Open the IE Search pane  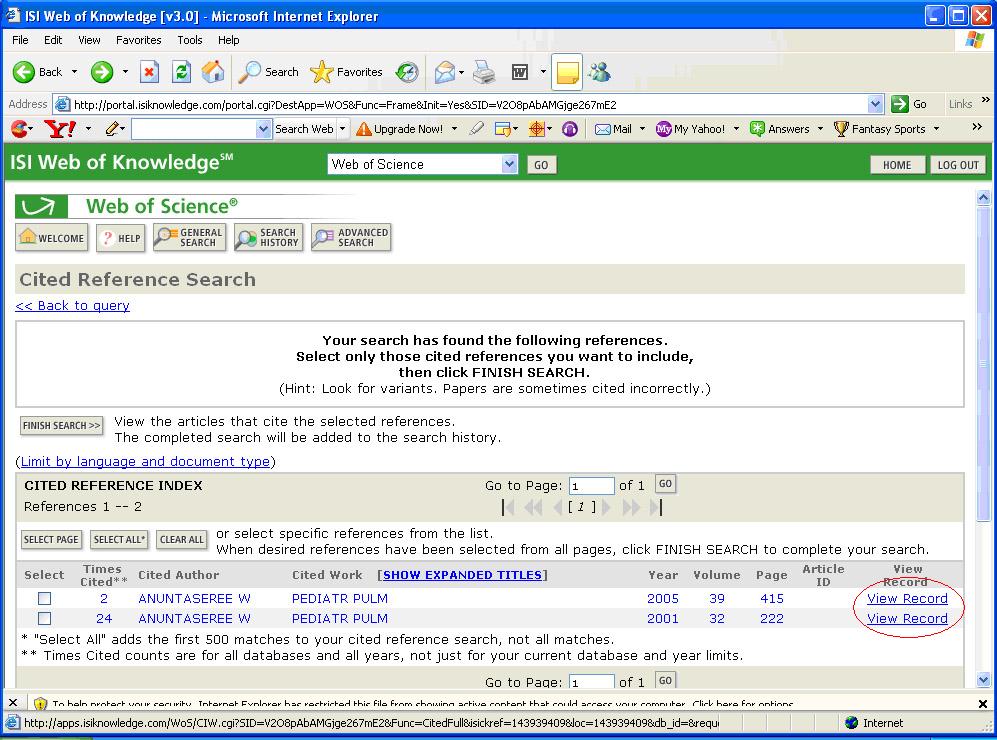pyautogui.click(x=268, y=72)
